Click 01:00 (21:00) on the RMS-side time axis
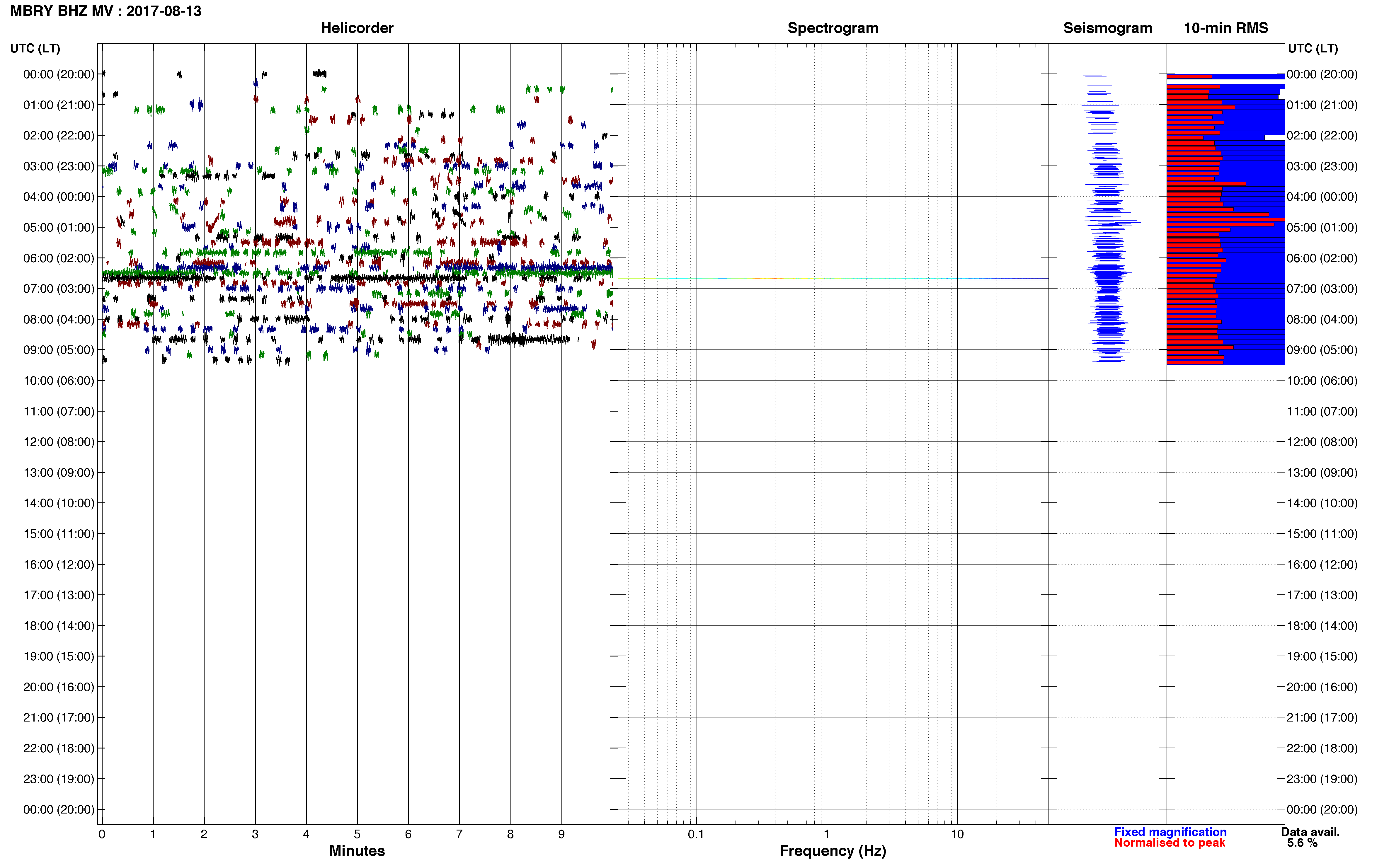1389x868 pixels. click(x=1322, y=105)
